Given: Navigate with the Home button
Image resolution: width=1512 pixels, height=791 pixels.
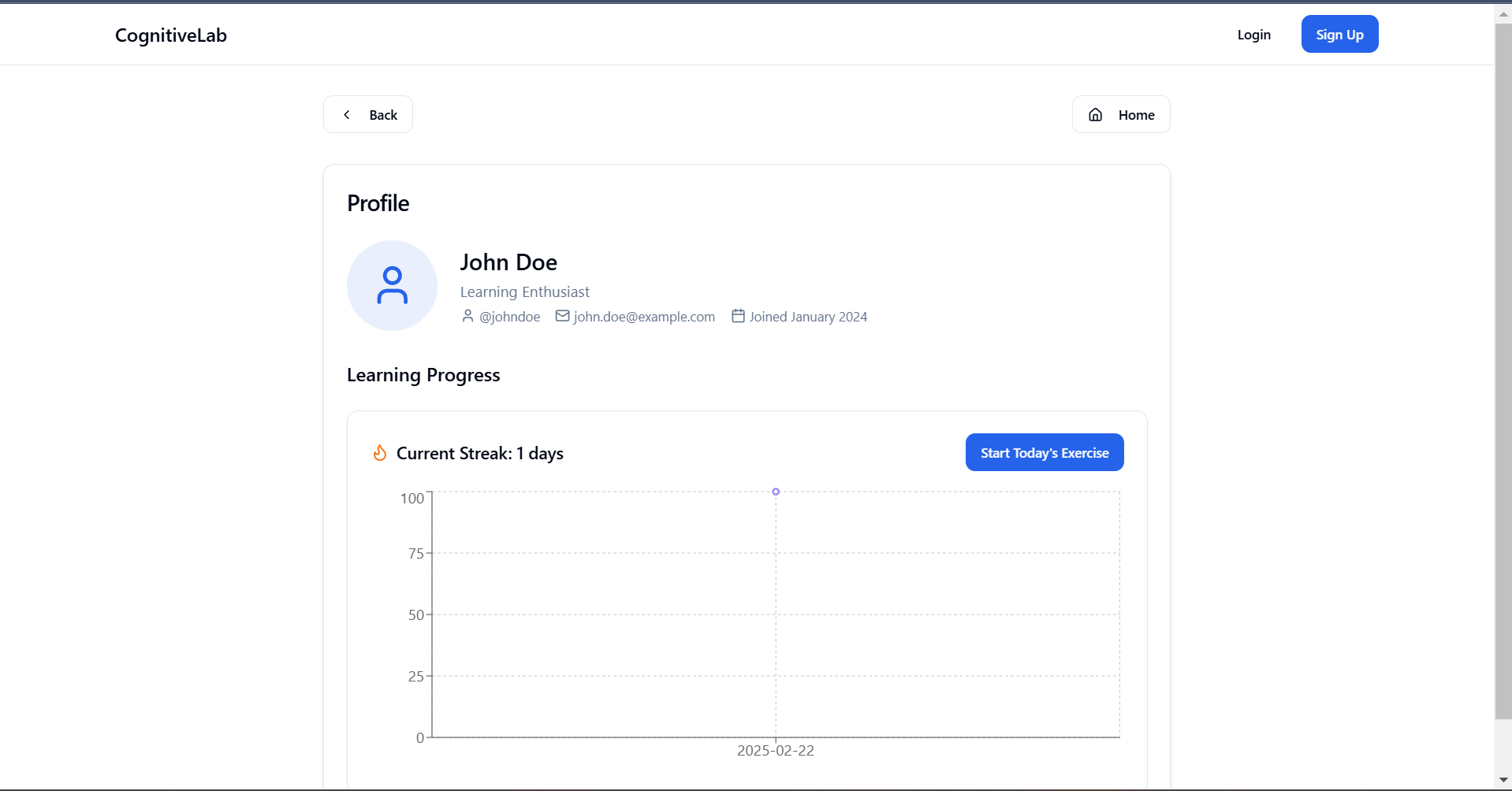Looking at the screenshot, I should (x=1121, y=115).
